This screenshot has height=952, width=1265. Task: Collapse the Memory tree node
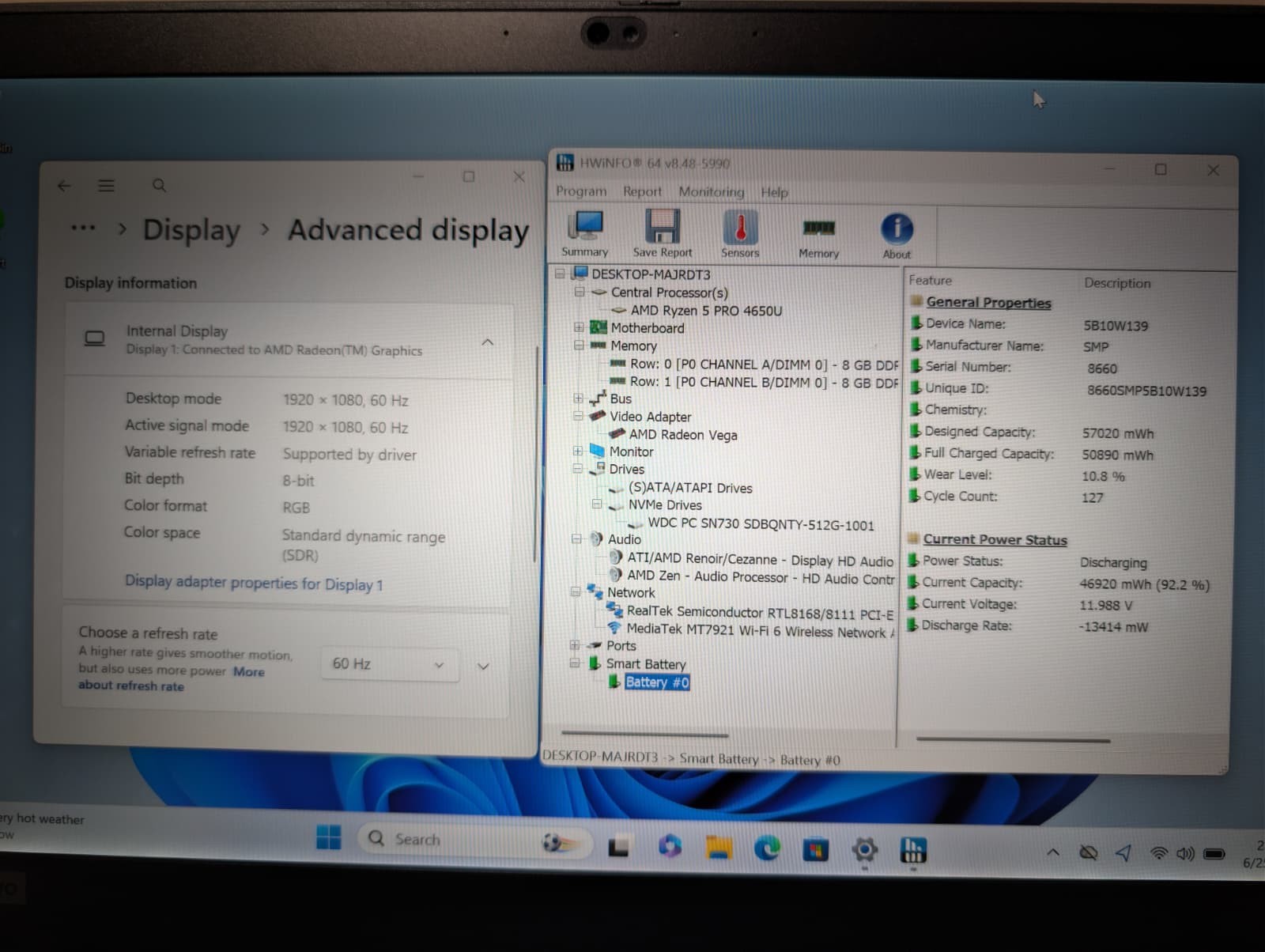point(579,346)
